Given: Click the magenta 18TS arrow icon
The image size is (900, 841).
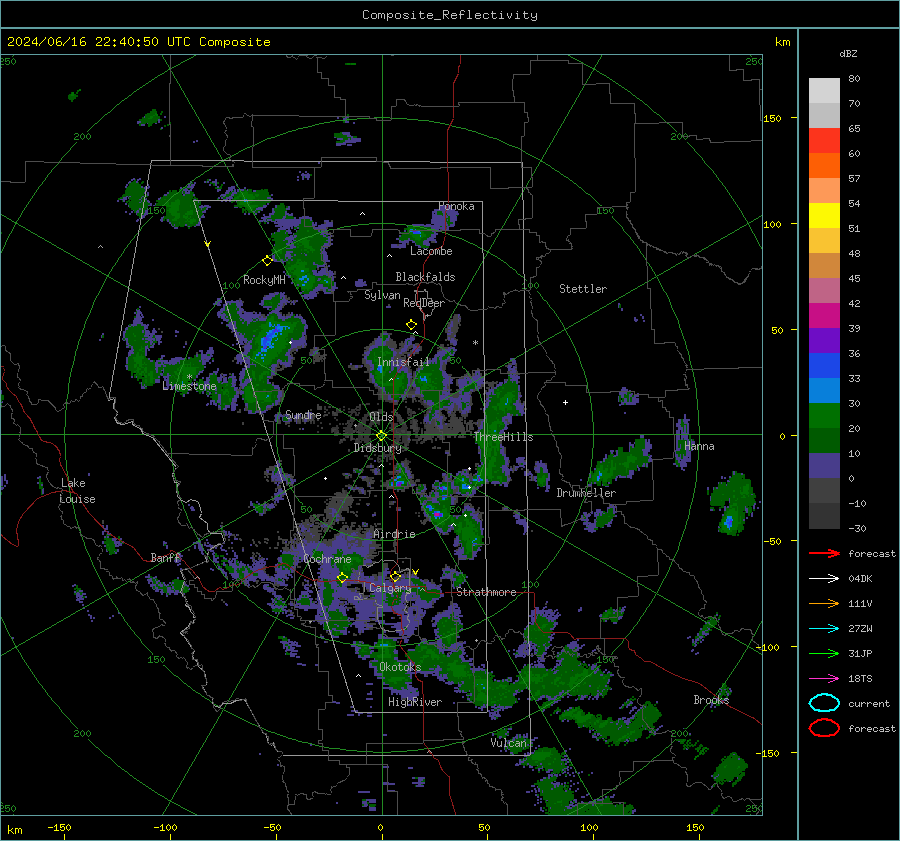Looking at the screenshot, I should (824, 679).
